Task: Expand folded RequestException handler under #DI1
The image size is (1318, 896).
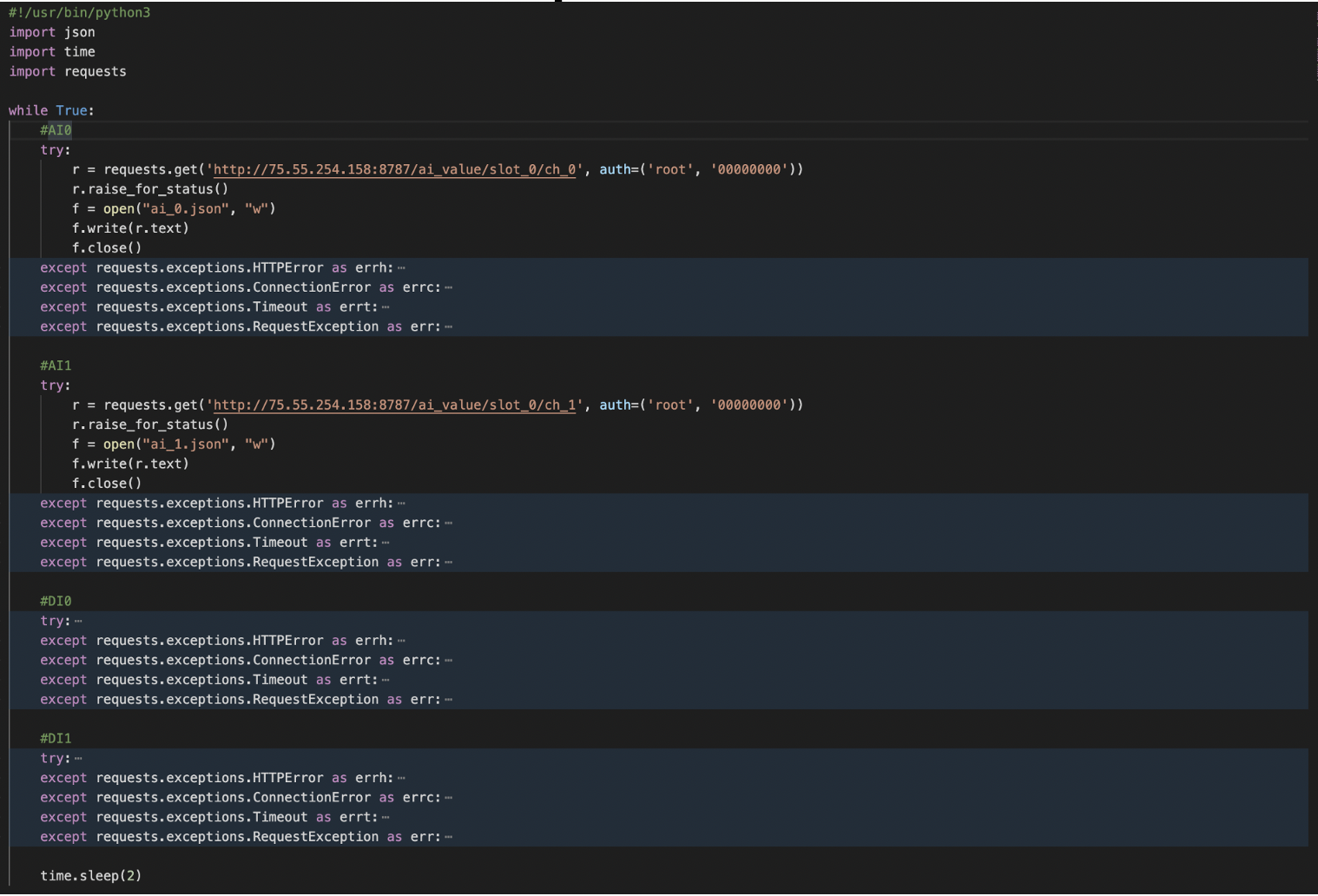Action: pyautogui.click(x=448, y=838)
